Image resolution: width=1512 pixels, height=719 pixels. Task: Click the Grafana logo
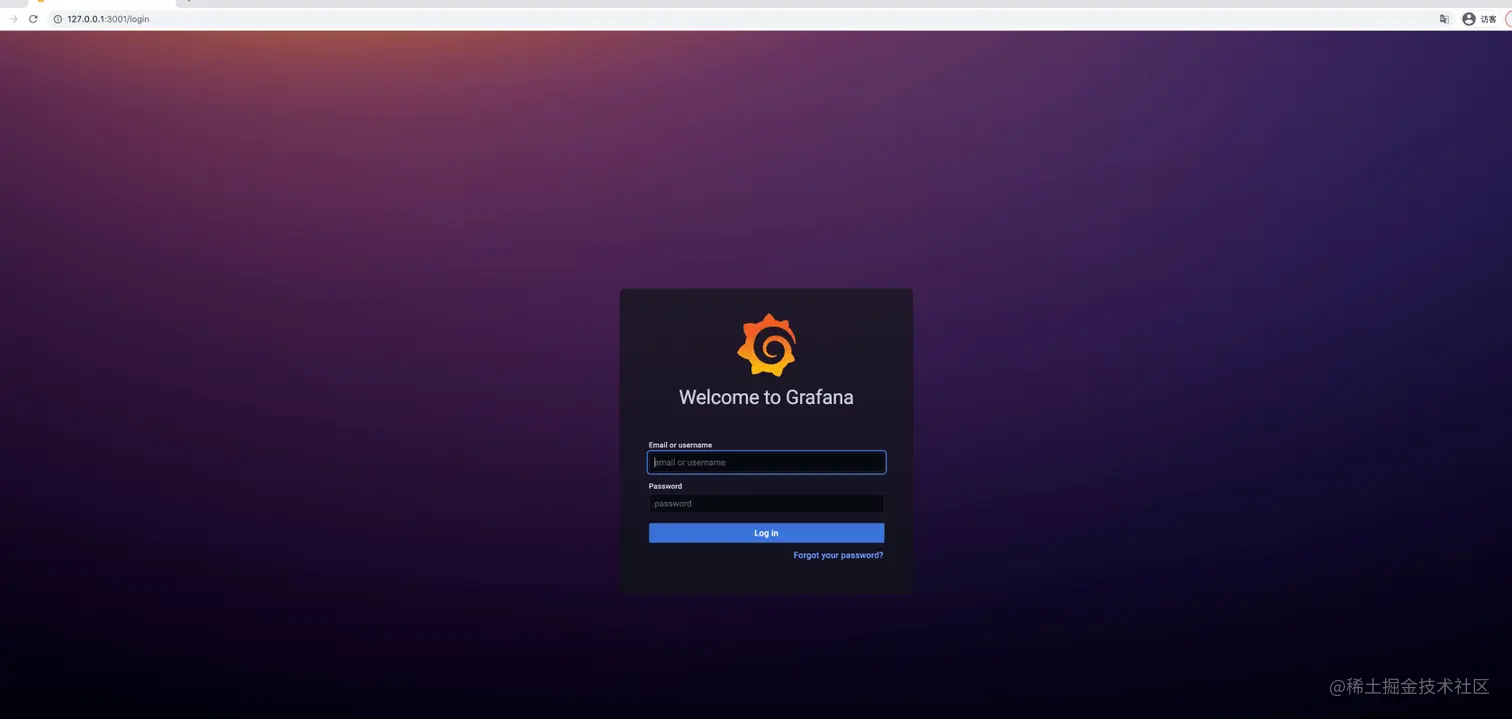[766, 345]
